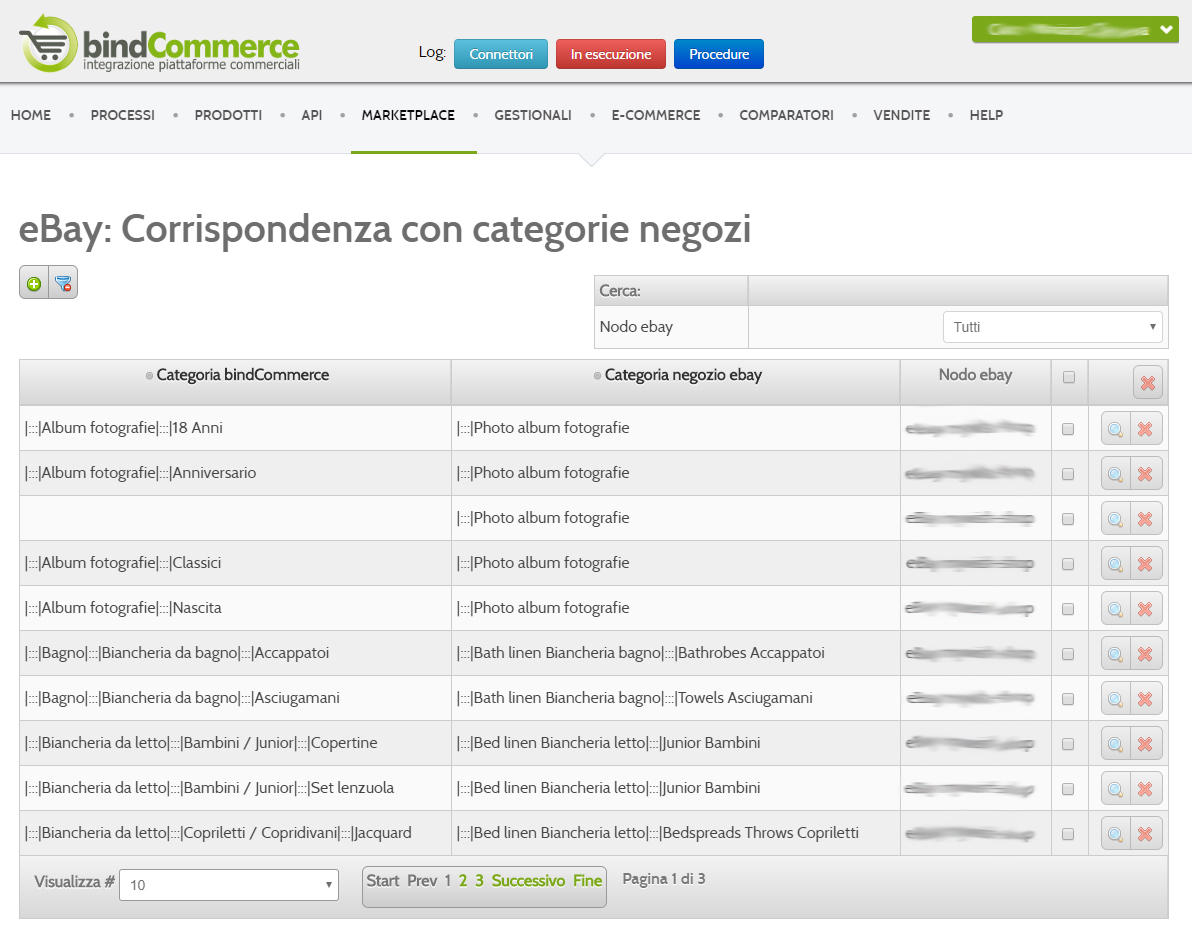
Task: Check the Jacquard row checkbox
Action: pyautogui.click(x=1068, y=834)
